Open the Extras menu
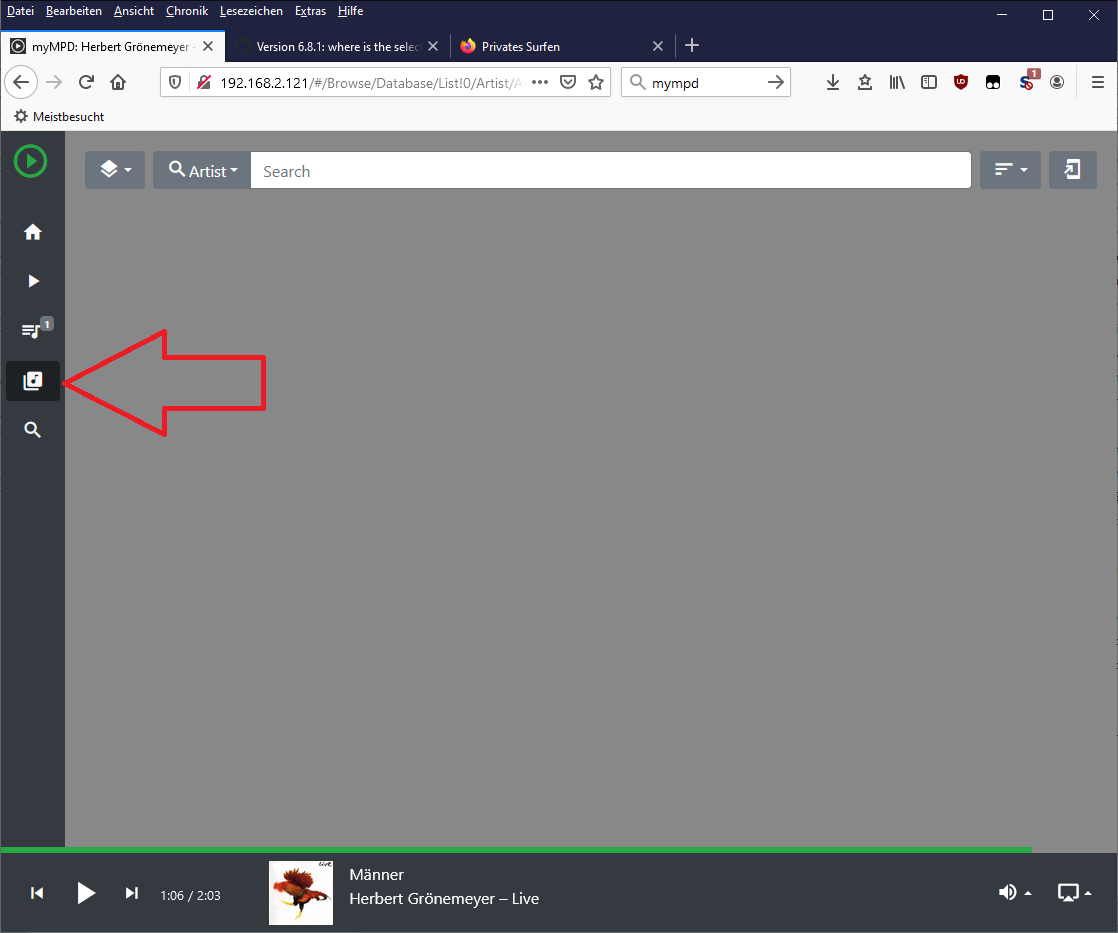 (310, 11)
